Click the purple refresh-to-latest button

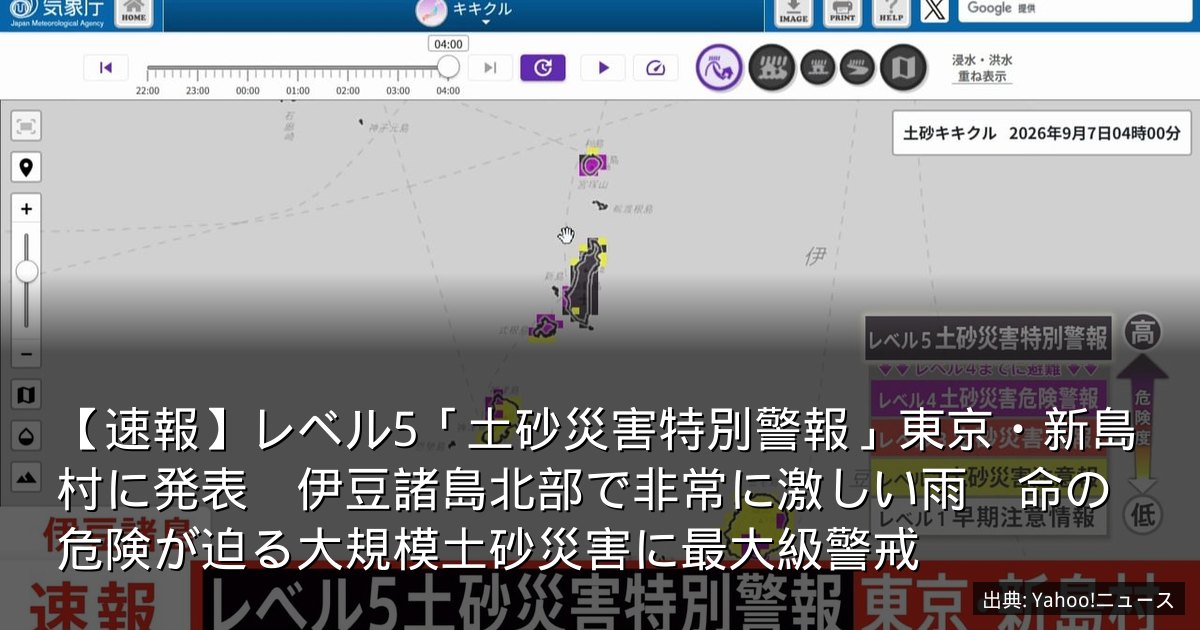(x=543, y=68)
